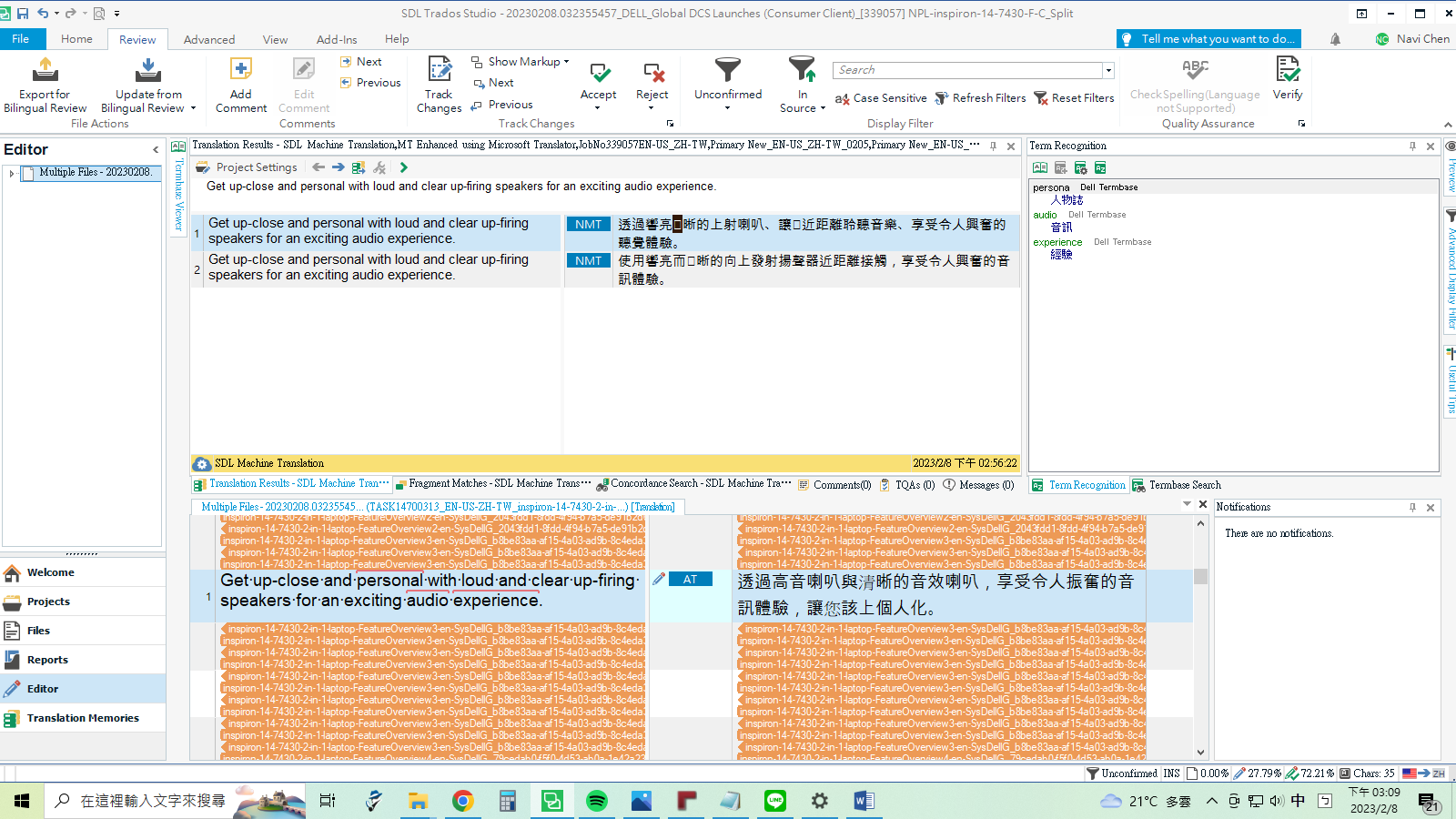Switch to the Home ribbon tab
Image resolution: width=1456 pixels, height=819 pixels.
coord(76,39)
